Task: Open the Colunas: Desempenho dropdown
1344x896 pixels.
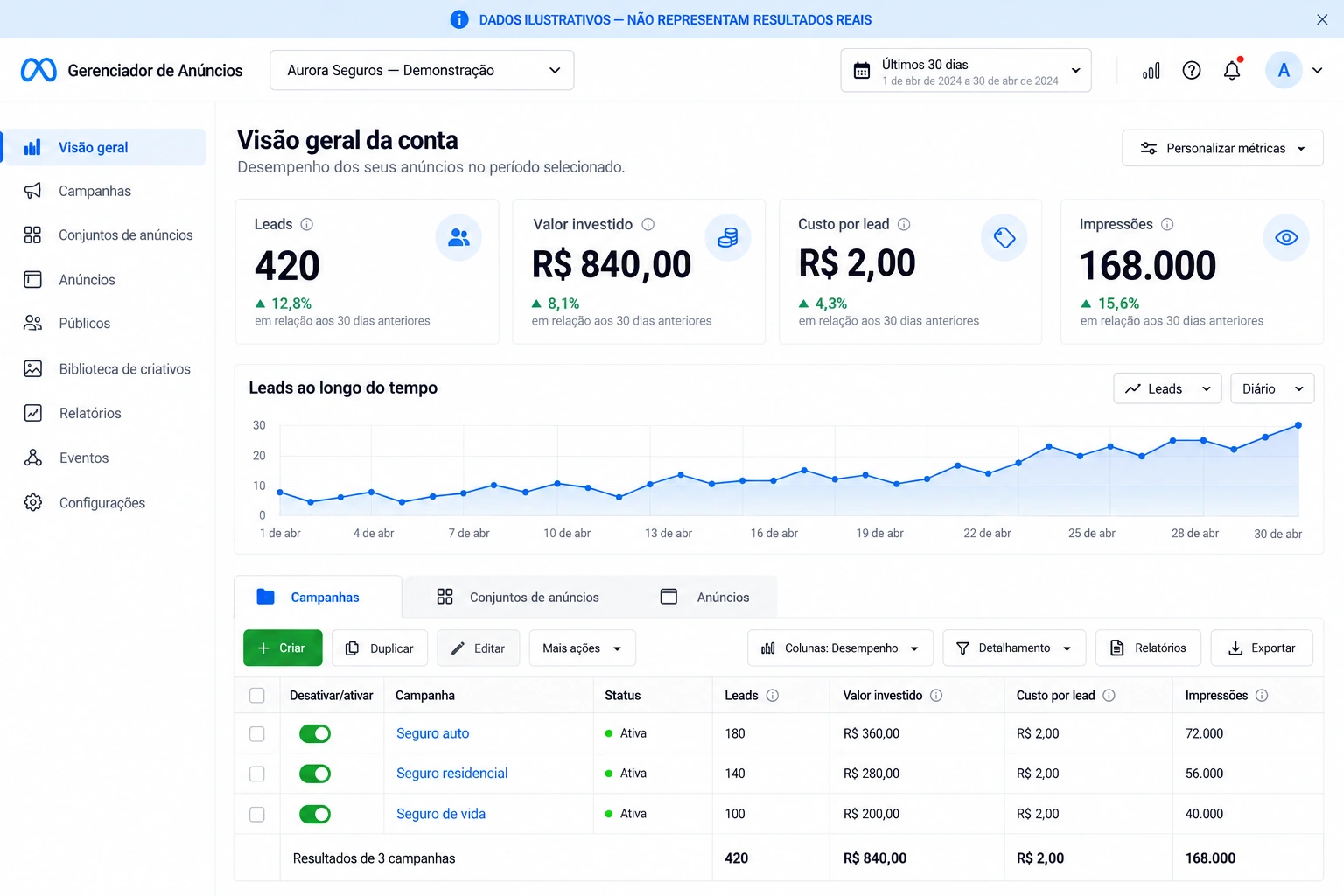Action: [840, 648]
